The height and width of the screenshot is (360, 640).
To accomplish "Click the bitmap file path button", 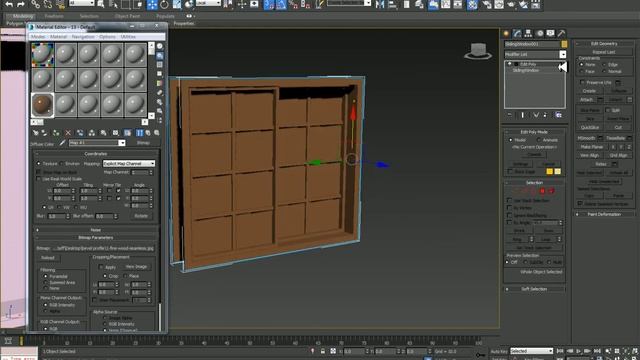I will 102,248.
